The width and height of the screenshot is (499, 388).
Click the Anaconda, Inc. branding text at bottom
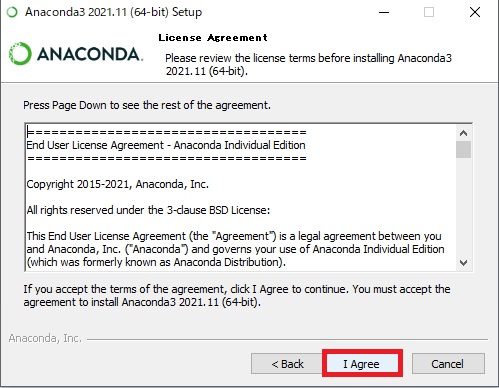(x=45, y=338)
